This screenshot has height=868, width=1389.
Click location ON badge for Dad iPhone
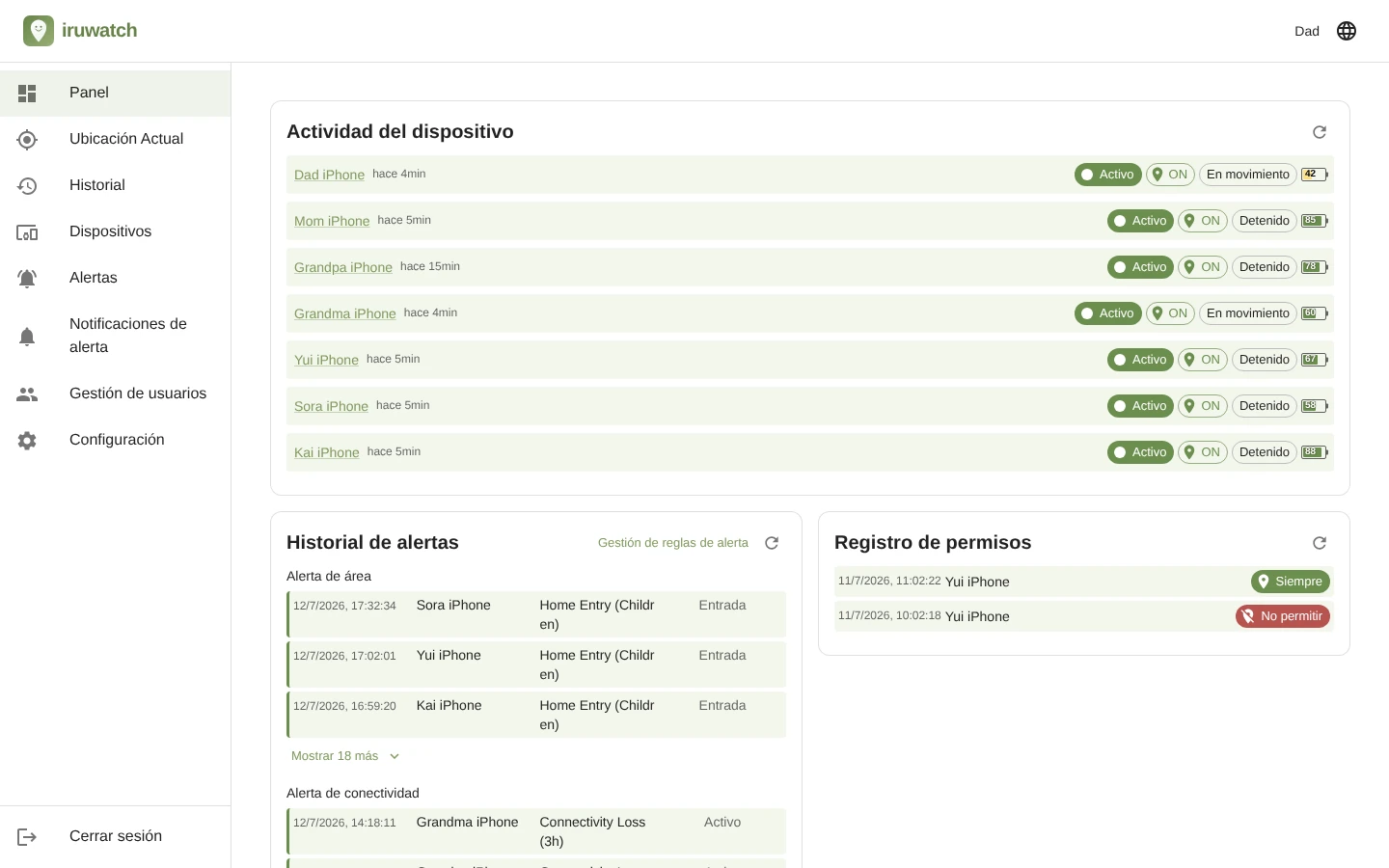(1170, 175)
